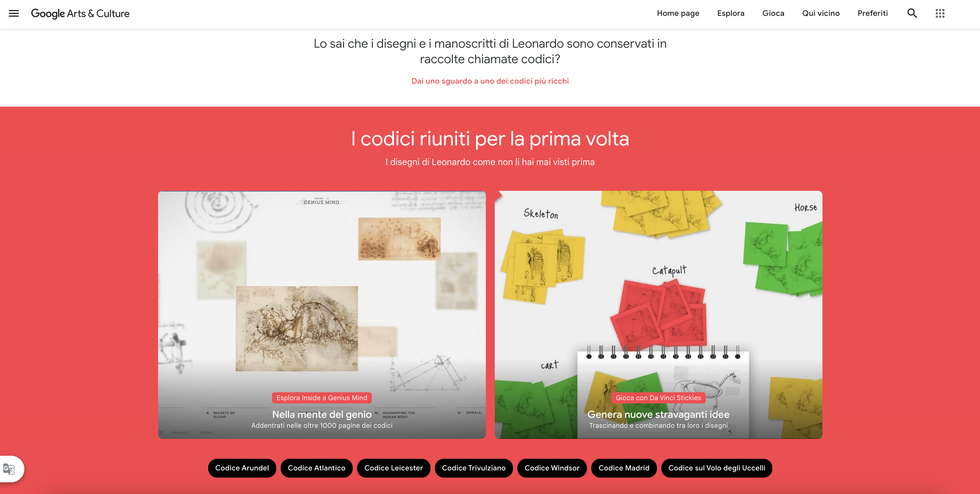Select Codice sul Volo degli Uccelli
The width and height of the screenshot is (980, 494).
tap(717, 468)
